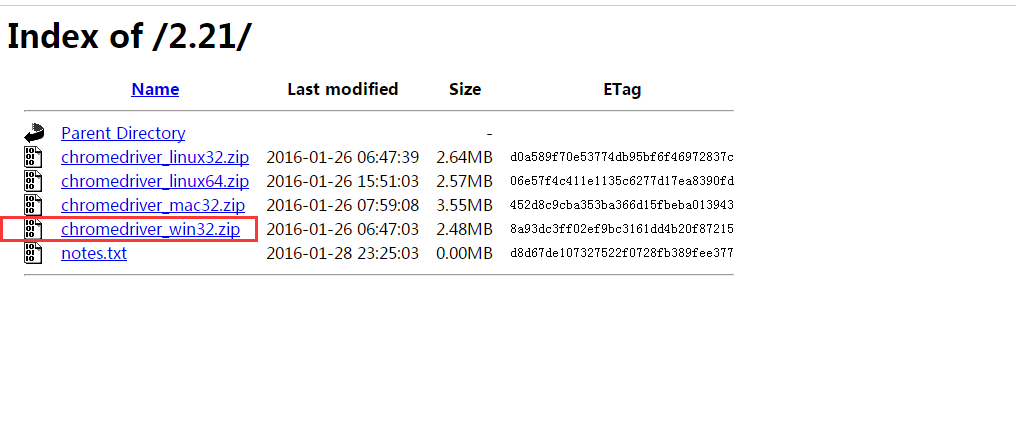Click the 3.55MB size of chromedriver_mac32.zip
Image resolution: width=1016 pixels, height=421 pixels.
pos(464,205)
